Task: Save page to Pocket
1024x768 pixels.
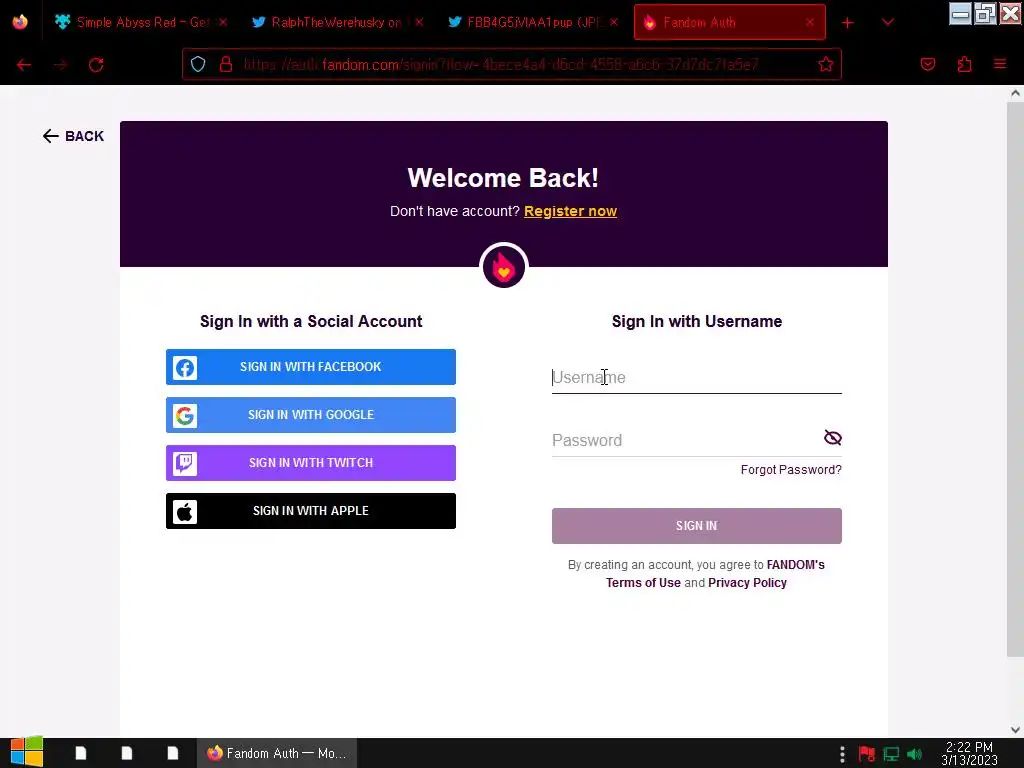Action: coord(928,64)
